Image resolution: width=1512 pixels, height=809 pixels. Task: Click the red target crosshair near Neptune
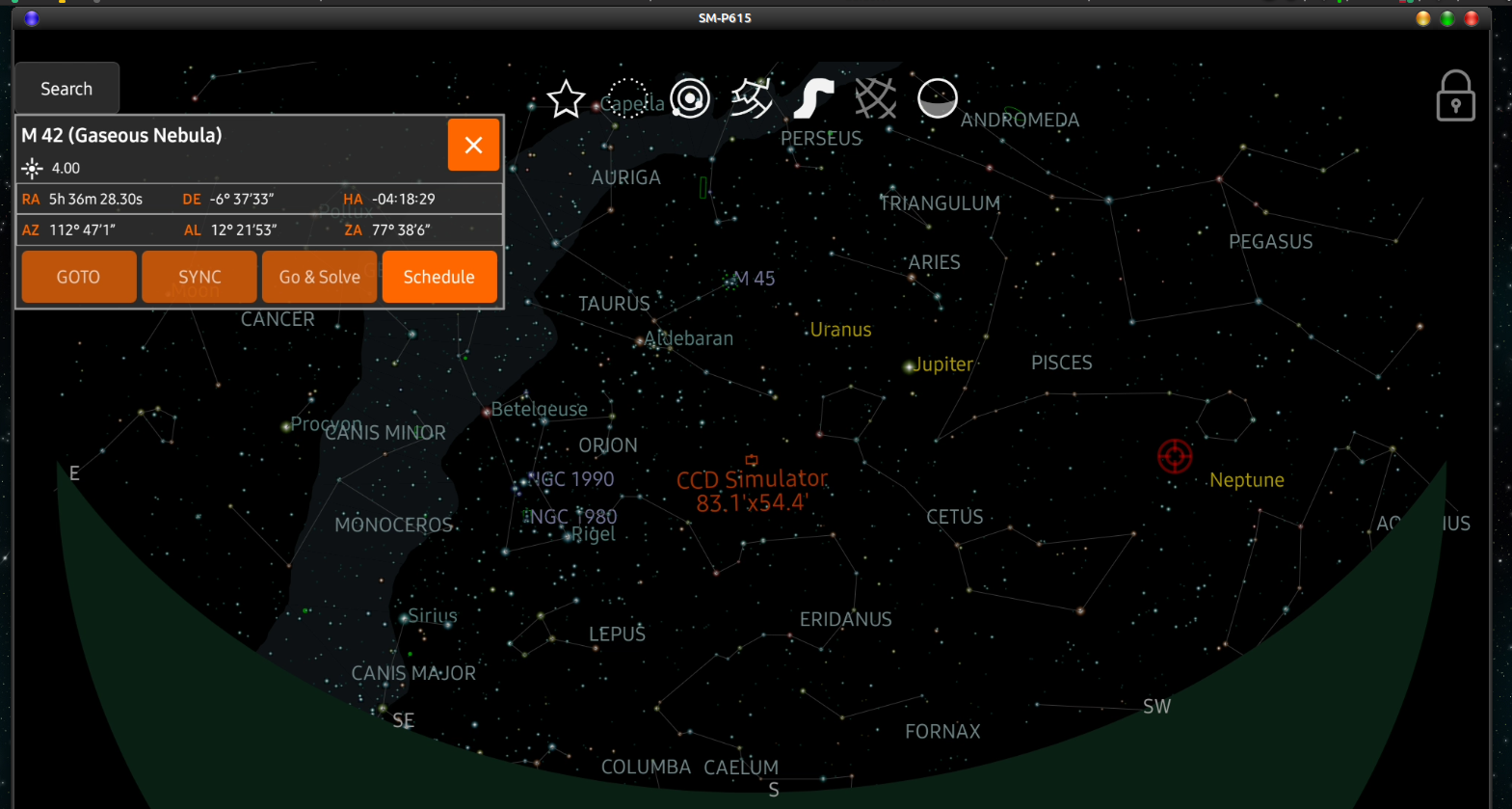[x=1175, y=456]
